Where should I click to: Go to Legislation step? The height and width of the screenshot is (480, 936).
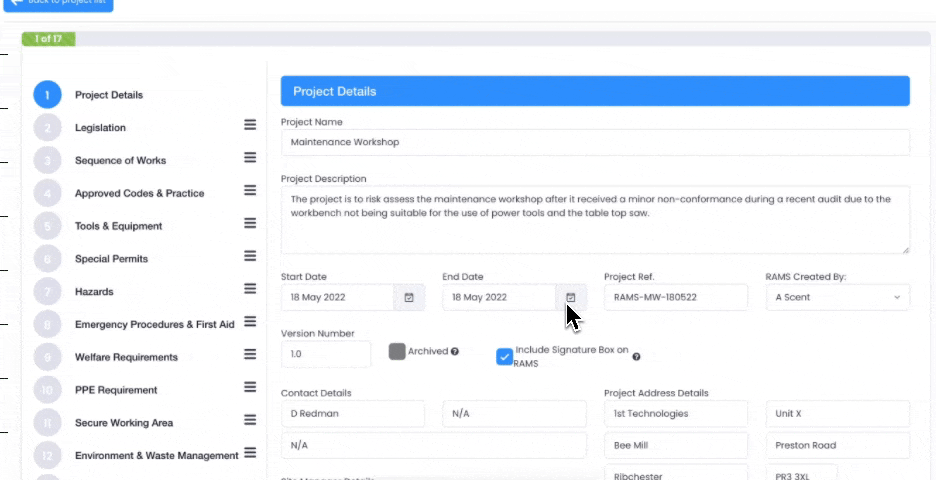click(x=100, y=128)
